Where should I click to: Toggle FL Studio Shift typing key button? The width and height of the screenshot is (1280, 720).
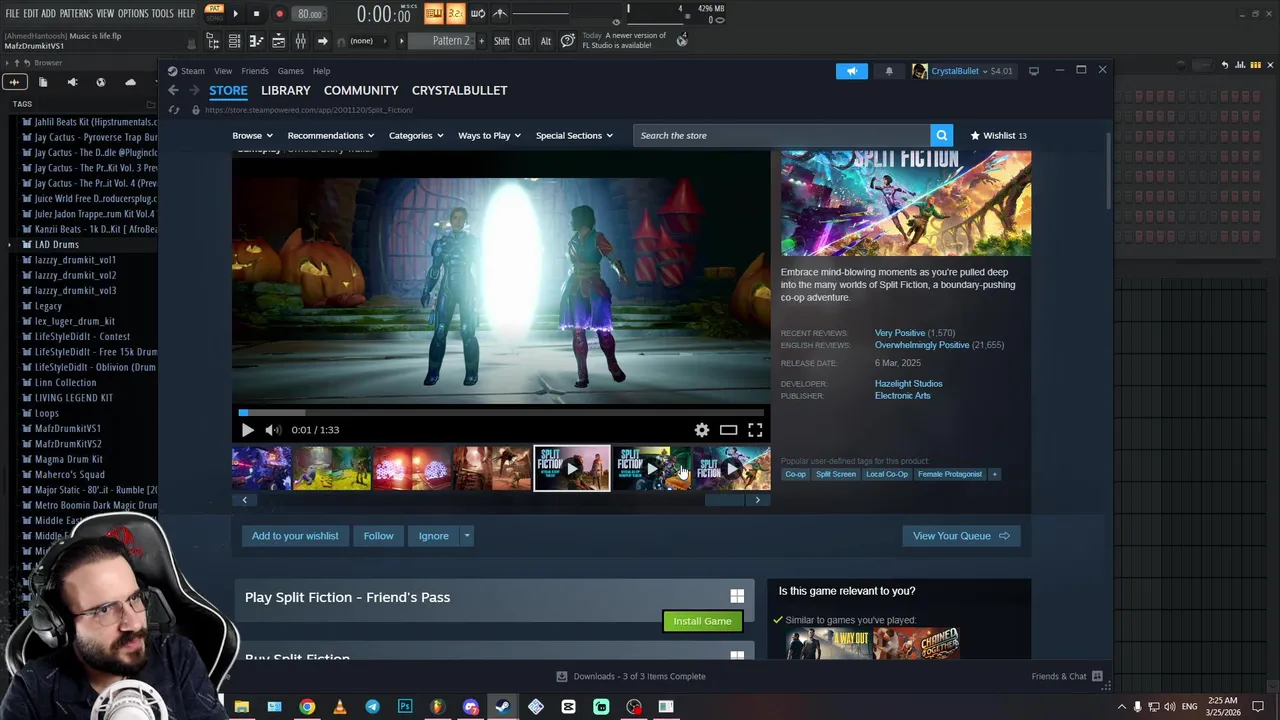pos(502,41)
